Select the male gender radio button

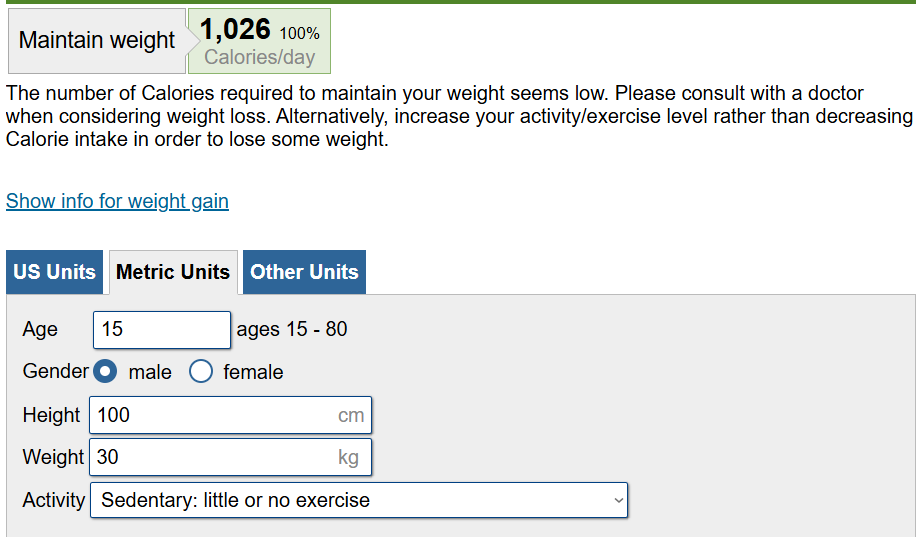(x=105, y=372)
